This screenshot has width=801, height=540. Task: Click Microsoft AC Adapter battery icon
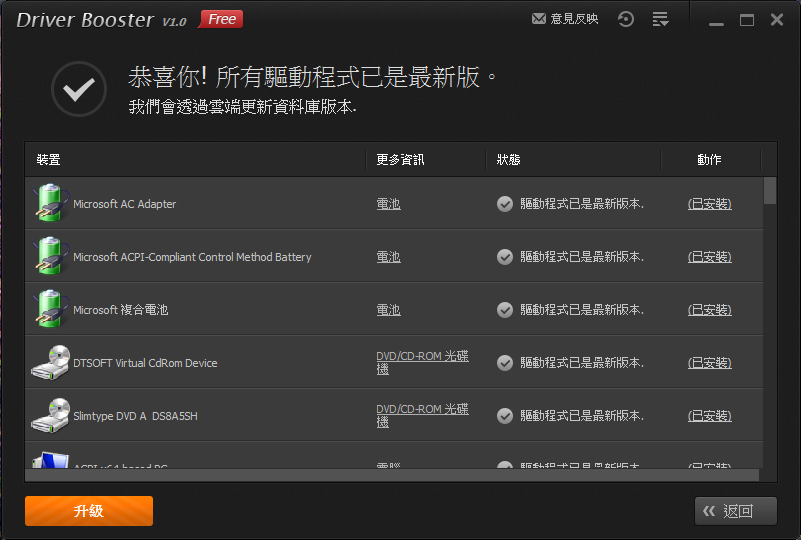pyautogui.click(x=50, y=203)
